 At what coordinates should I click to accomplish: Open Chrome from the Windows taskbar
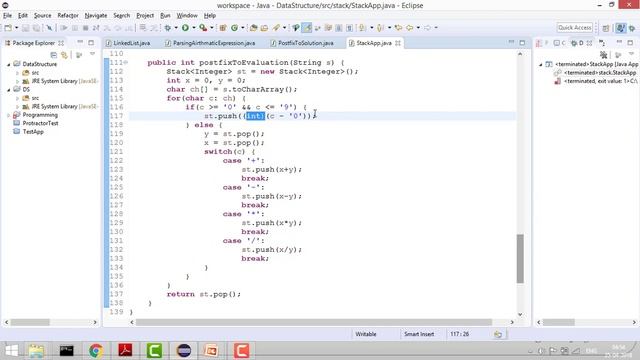[x=96, y=351]
